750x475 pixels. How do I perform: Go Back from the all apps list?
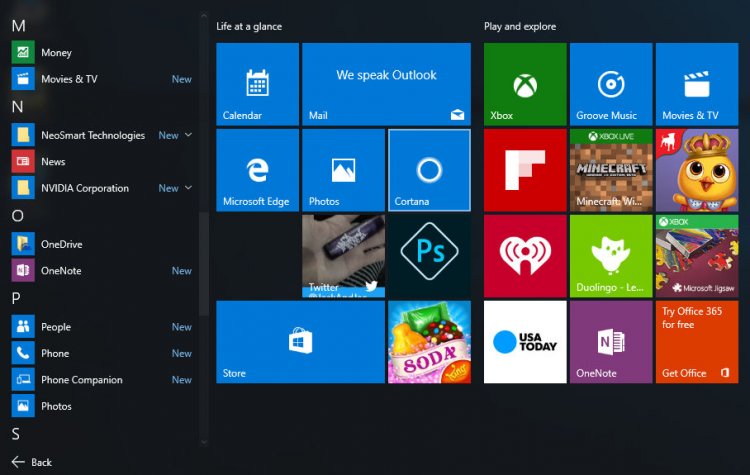(32, 462)
